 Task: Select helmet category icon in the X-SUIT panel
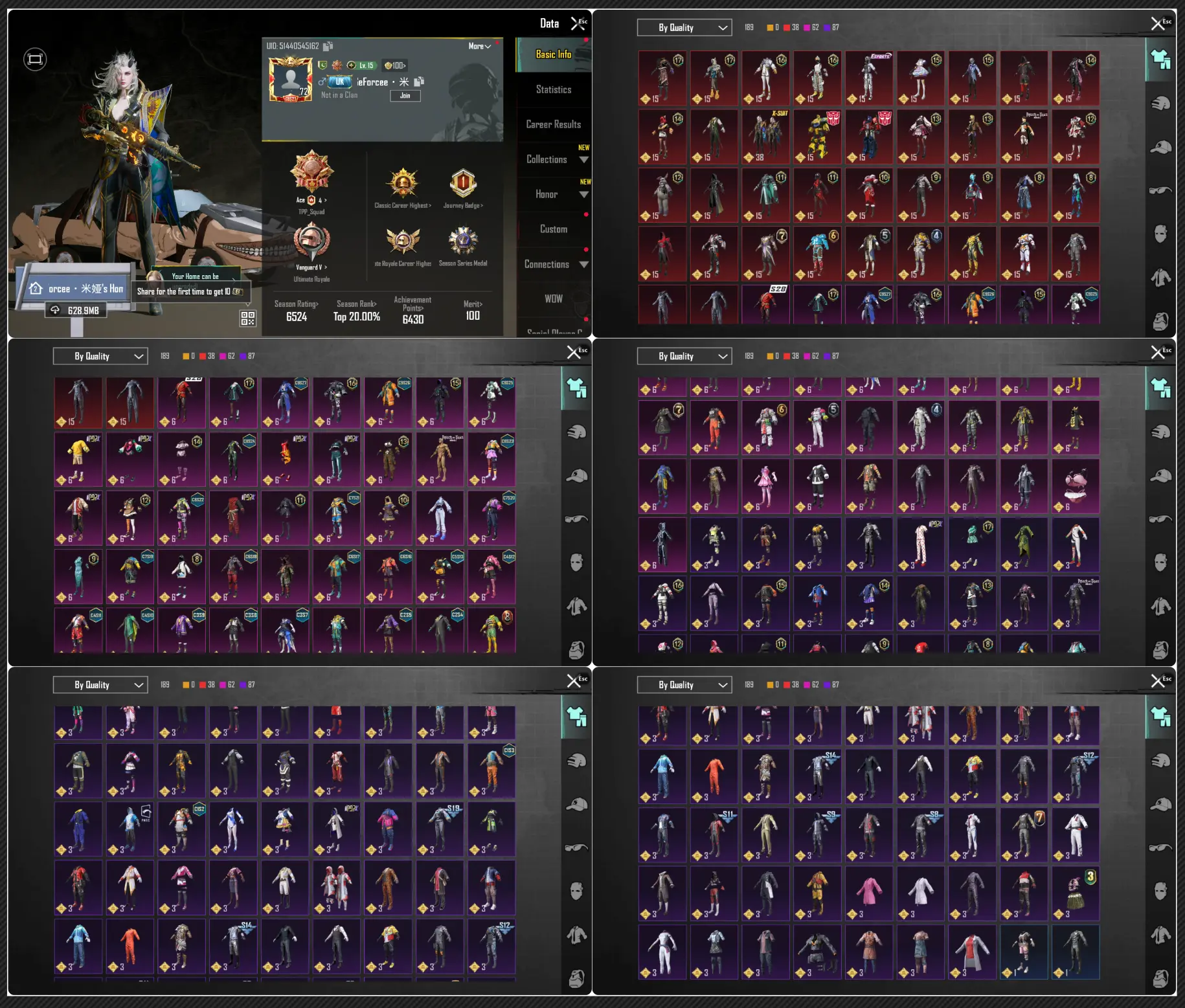coord(1160,104)
